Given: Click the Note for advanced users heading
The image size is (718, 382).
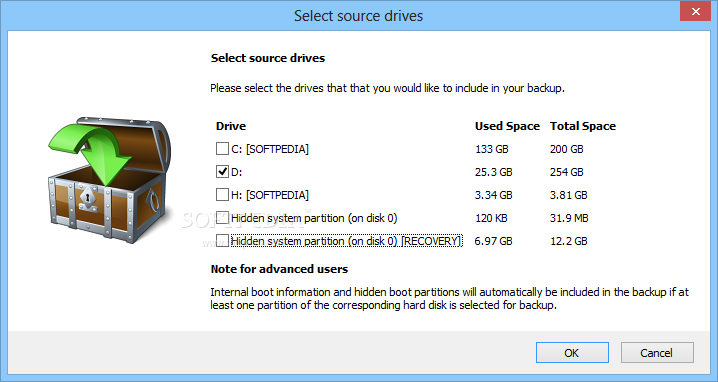Looking at the screenshot, I should coord(279,269).
